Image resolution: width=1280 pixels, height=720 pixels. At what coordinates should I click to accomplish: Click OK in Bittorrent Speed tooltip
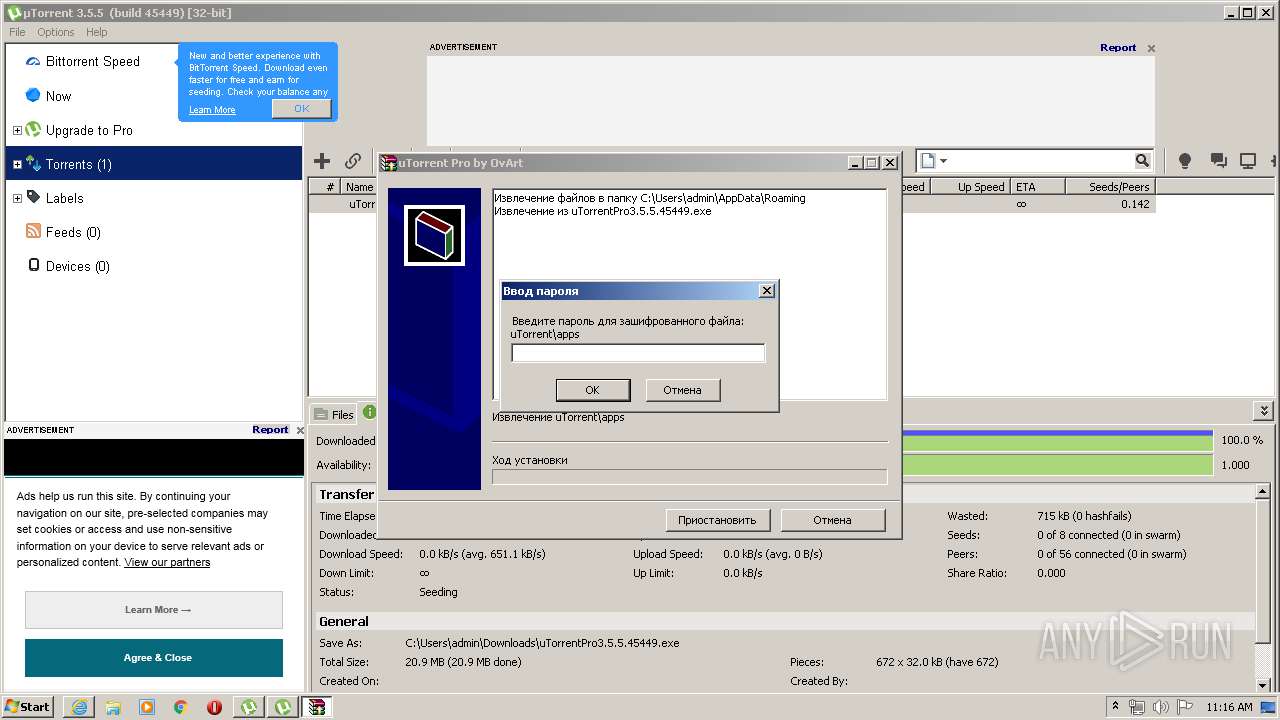(301, 108)
